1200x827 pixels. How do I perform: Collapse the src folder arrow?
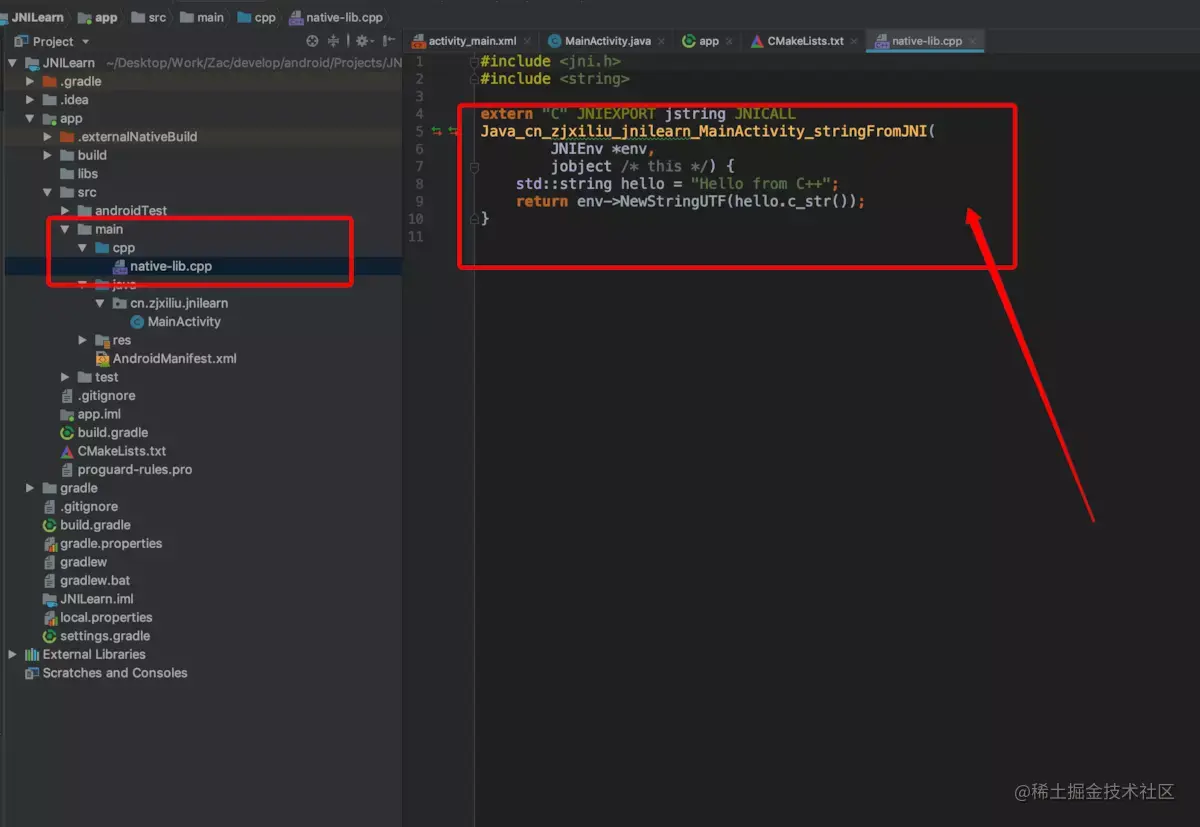point(48,192)
